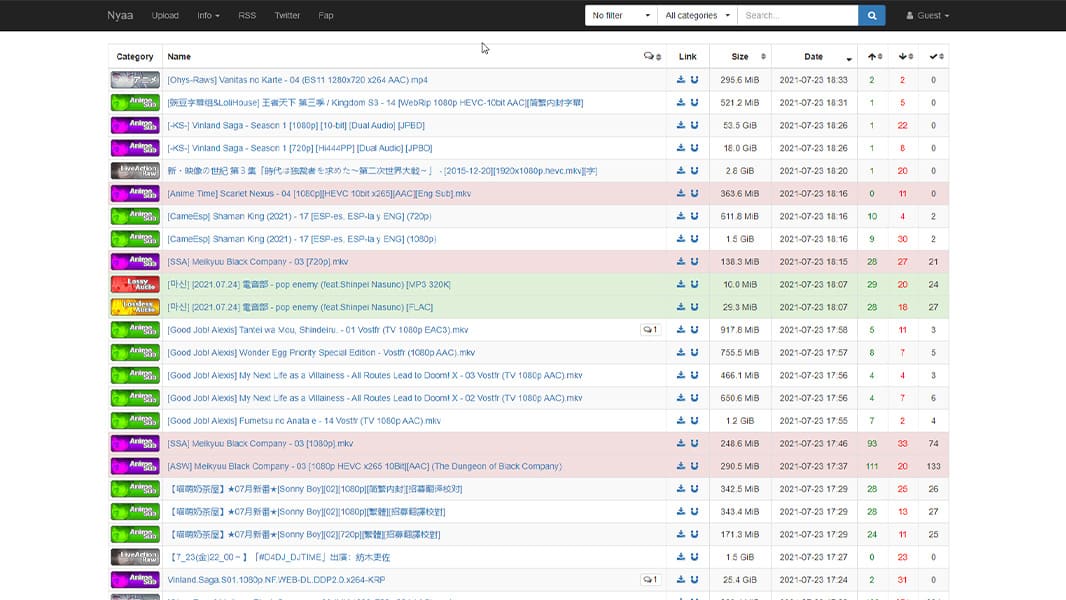Viewport: 1066px width, 600px height.
Task: Click completed count 133
Action: pos(933,466)
